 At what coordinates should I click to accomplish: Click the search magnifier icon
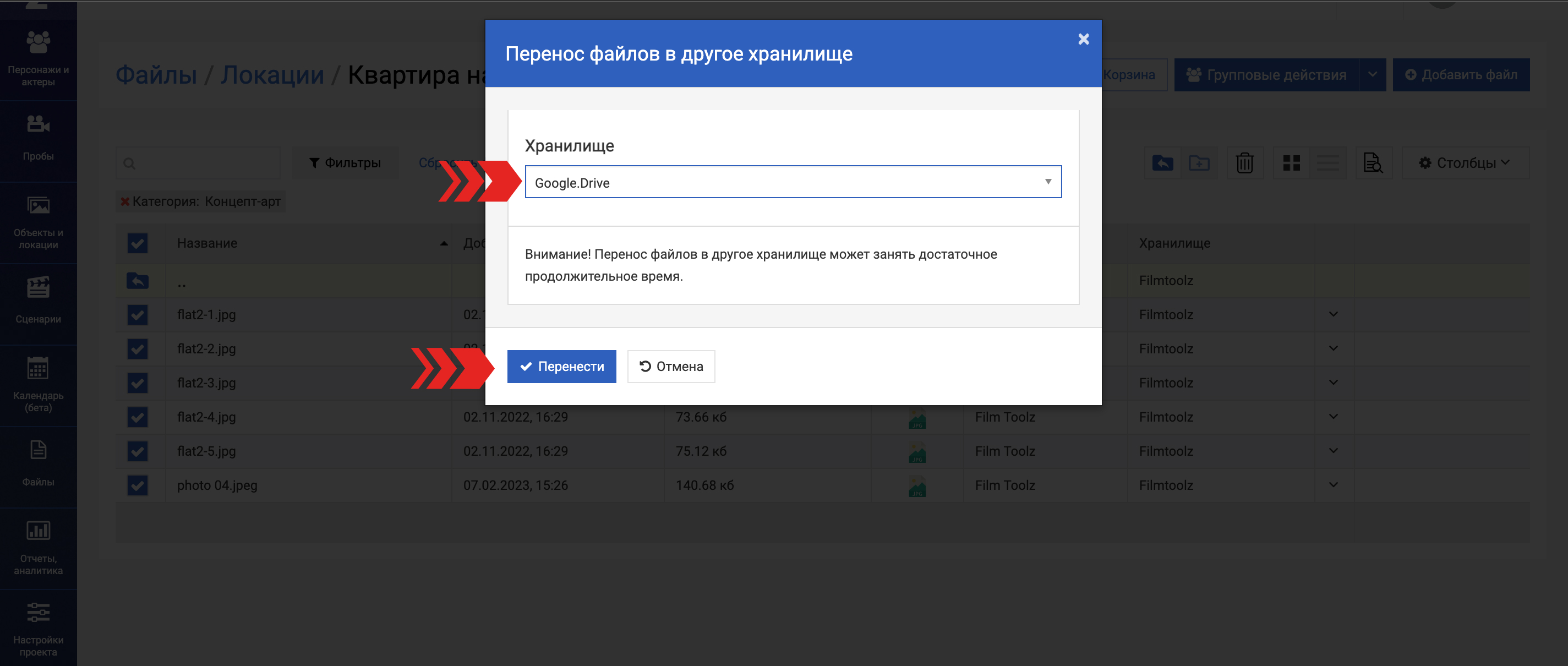pyautogui.click(x=129, y=163)
